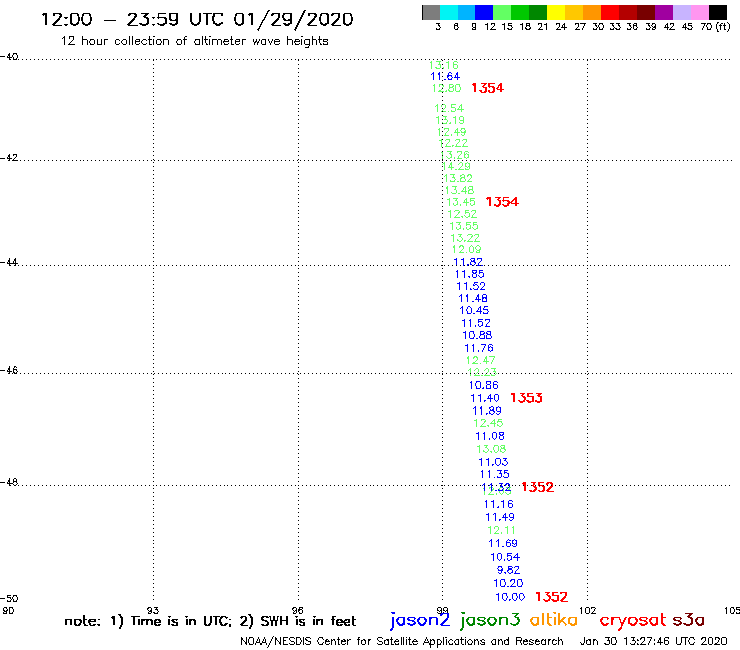This screenshot has width=740, height=650.
Task: Click the 10.00 reading at the track's bottom
Action: [x=510, y=597]
